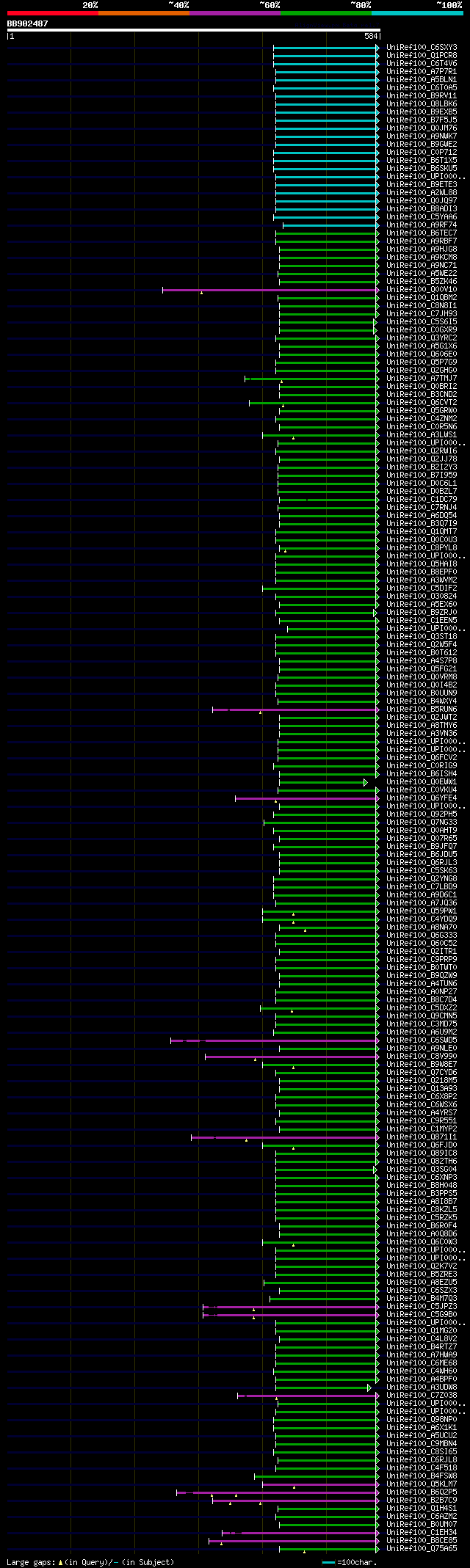The width and height of the screenshot is (470, 1568).
Task: Select hit label UniRef100_C9PRP9
Action: click(x=422, y=959)
